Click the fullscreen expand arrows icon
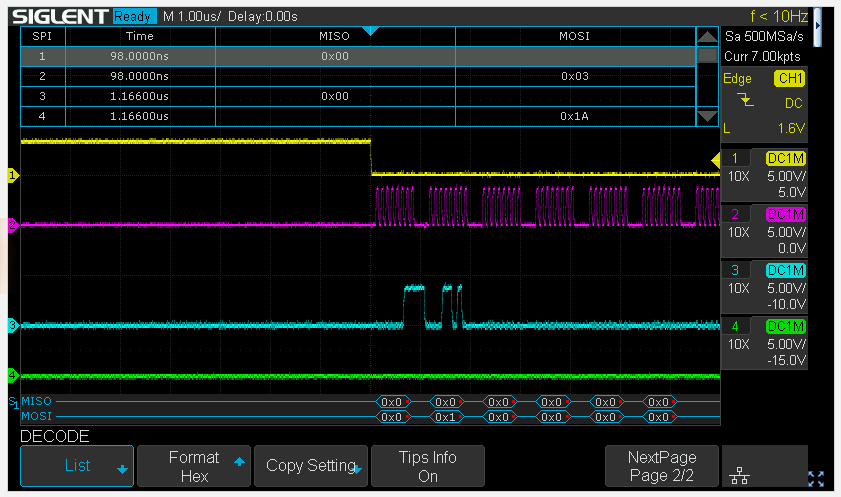 pos(815,478)
